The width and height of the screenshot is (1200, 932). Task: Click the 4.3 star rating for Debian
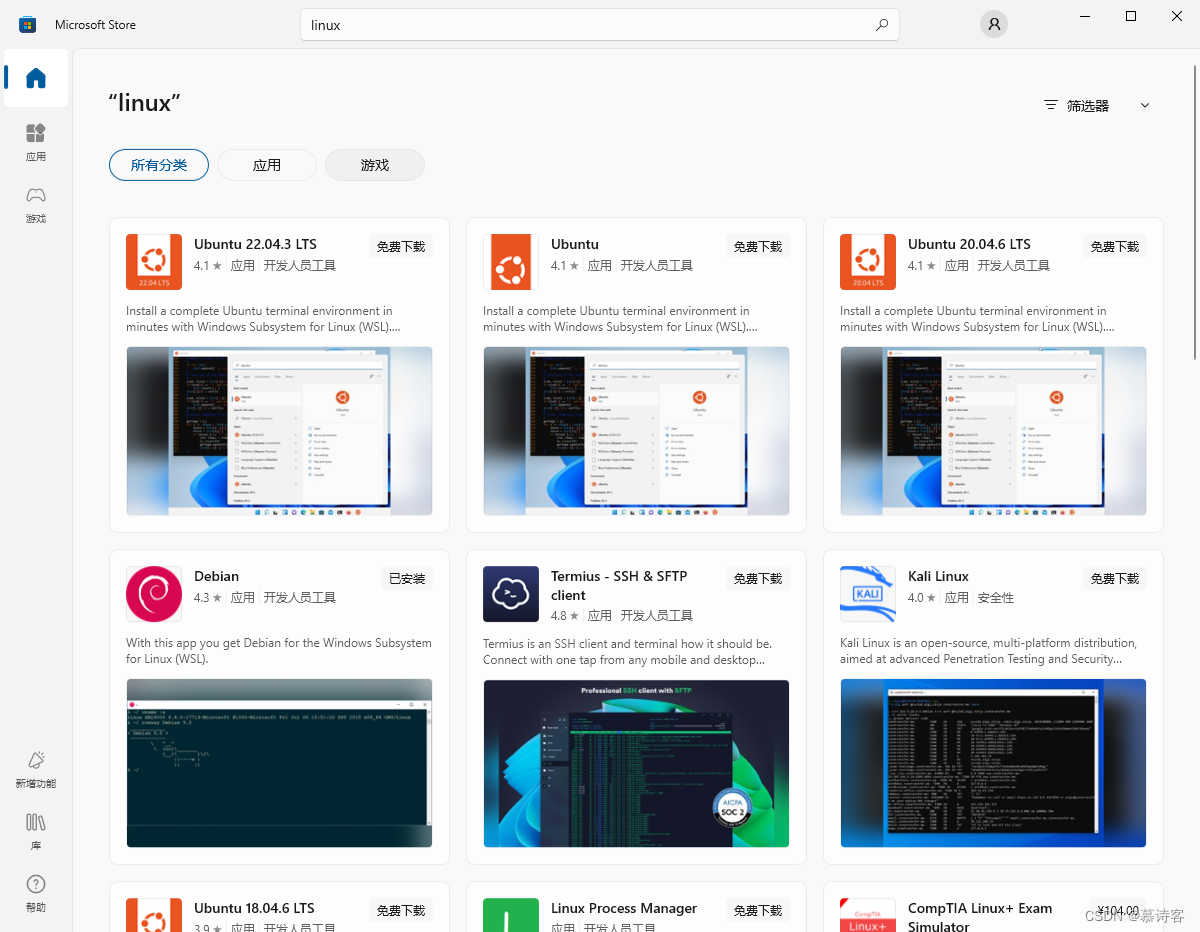(208, 598)
